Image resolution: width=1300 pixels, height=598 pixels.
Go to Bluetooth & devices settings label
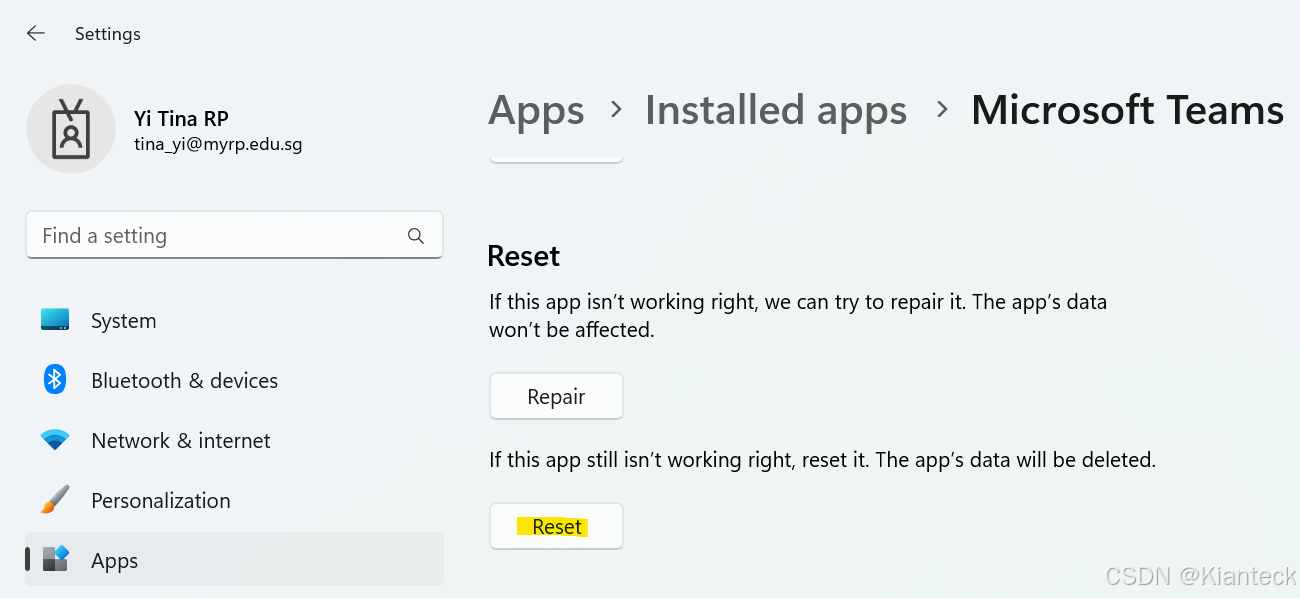[184, 381]
